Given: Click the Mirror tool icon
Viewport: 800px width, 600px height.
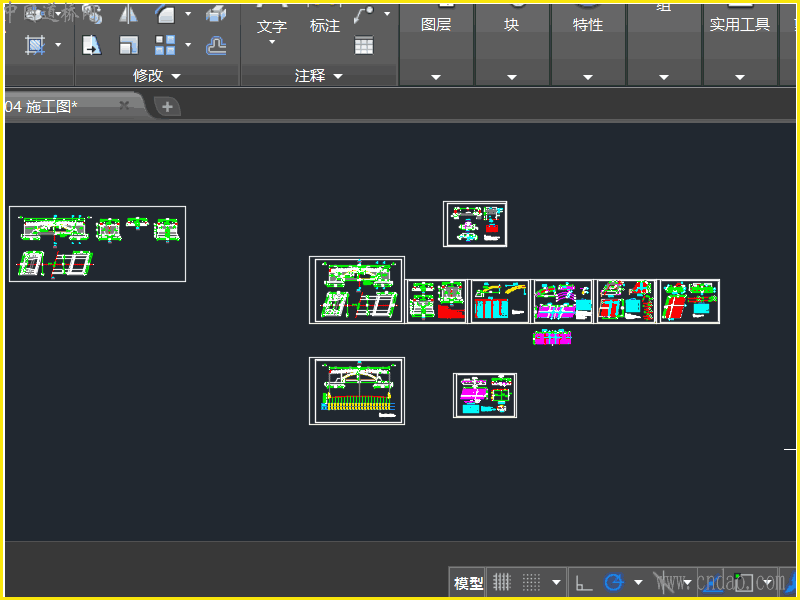Looking at the screenshot, I should tap(129, 14).
